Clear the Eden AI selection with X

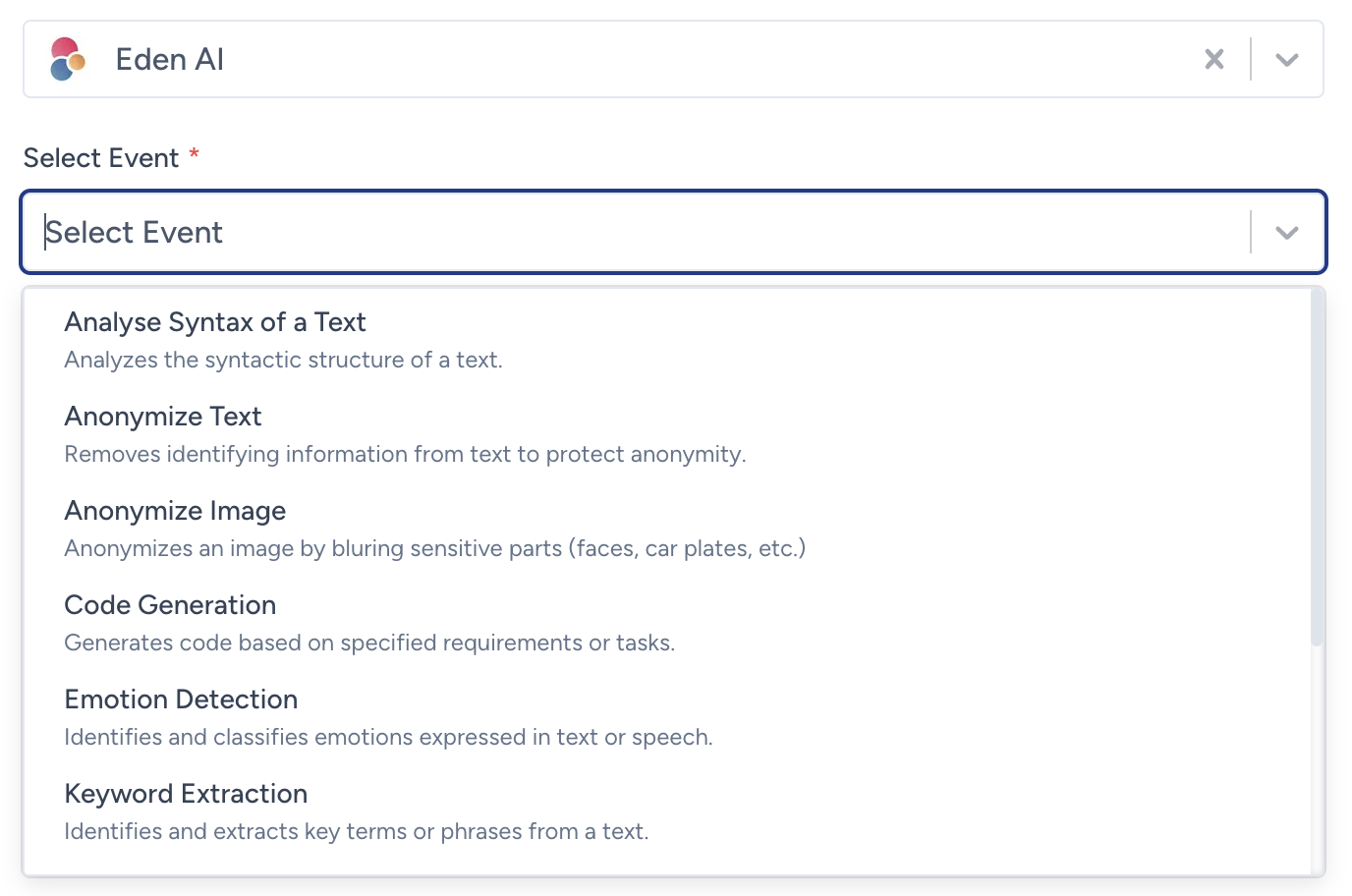click(x=1214, y=59)
